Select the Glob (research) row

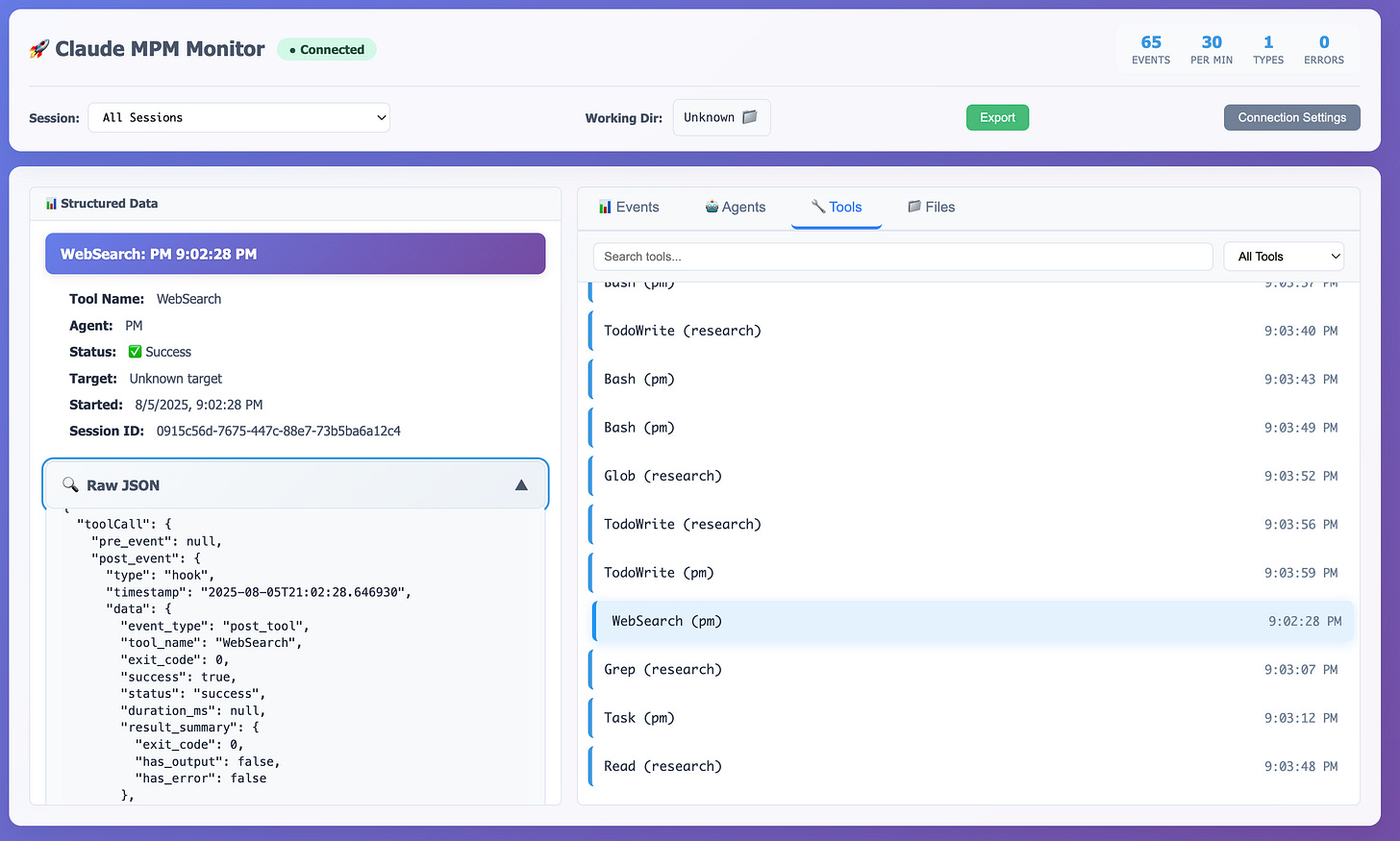click(972, 476)
